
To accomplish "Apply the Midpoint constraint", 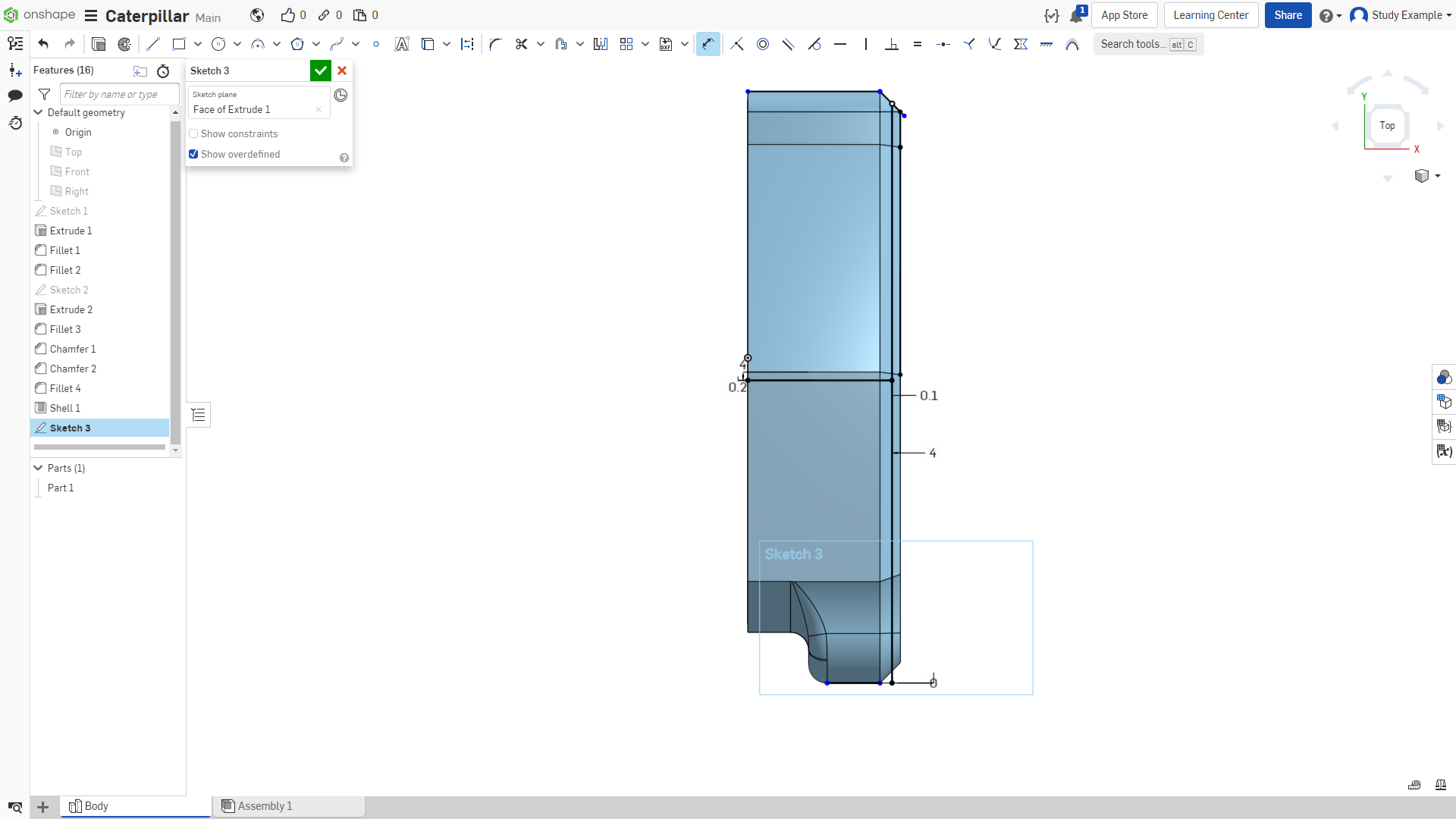I will coord(943,44).
